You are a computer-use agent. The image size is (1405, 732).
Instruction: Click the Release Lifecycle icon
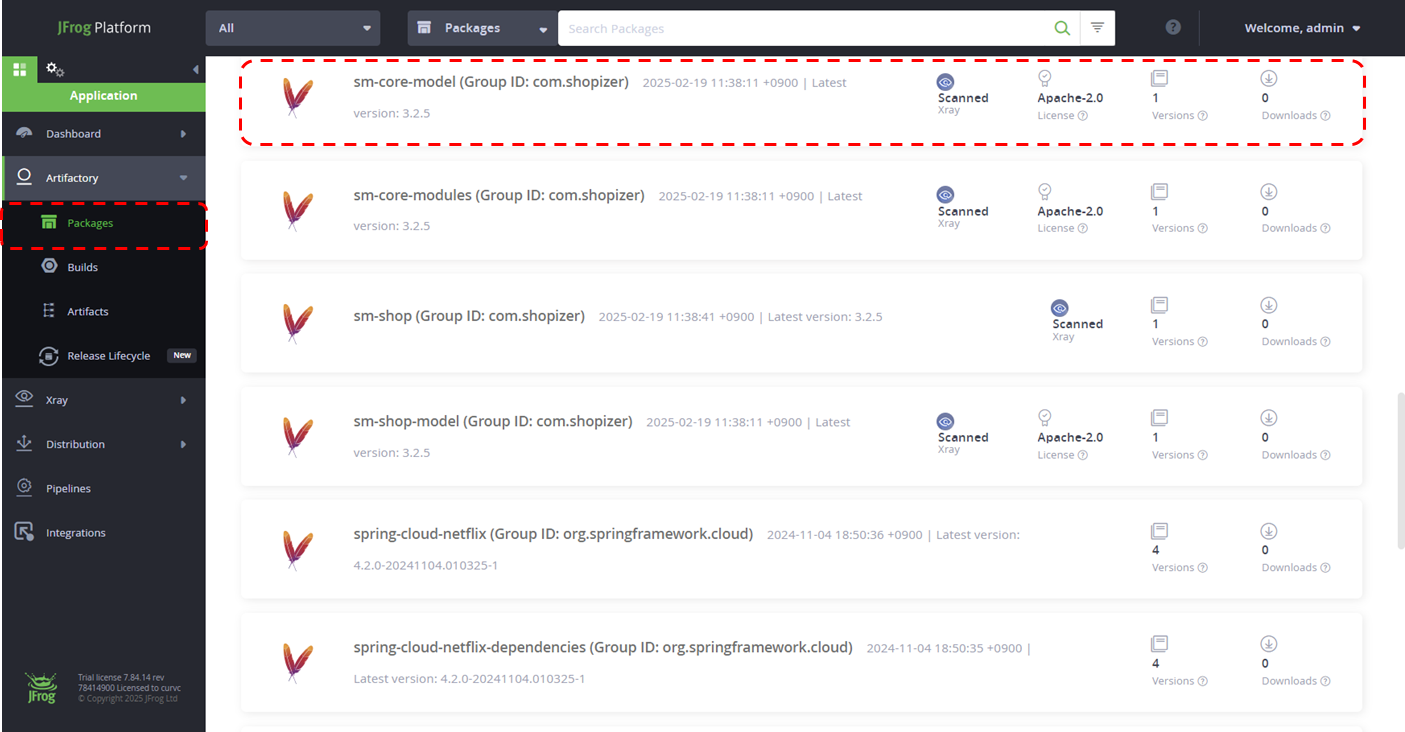pos(48,355)
